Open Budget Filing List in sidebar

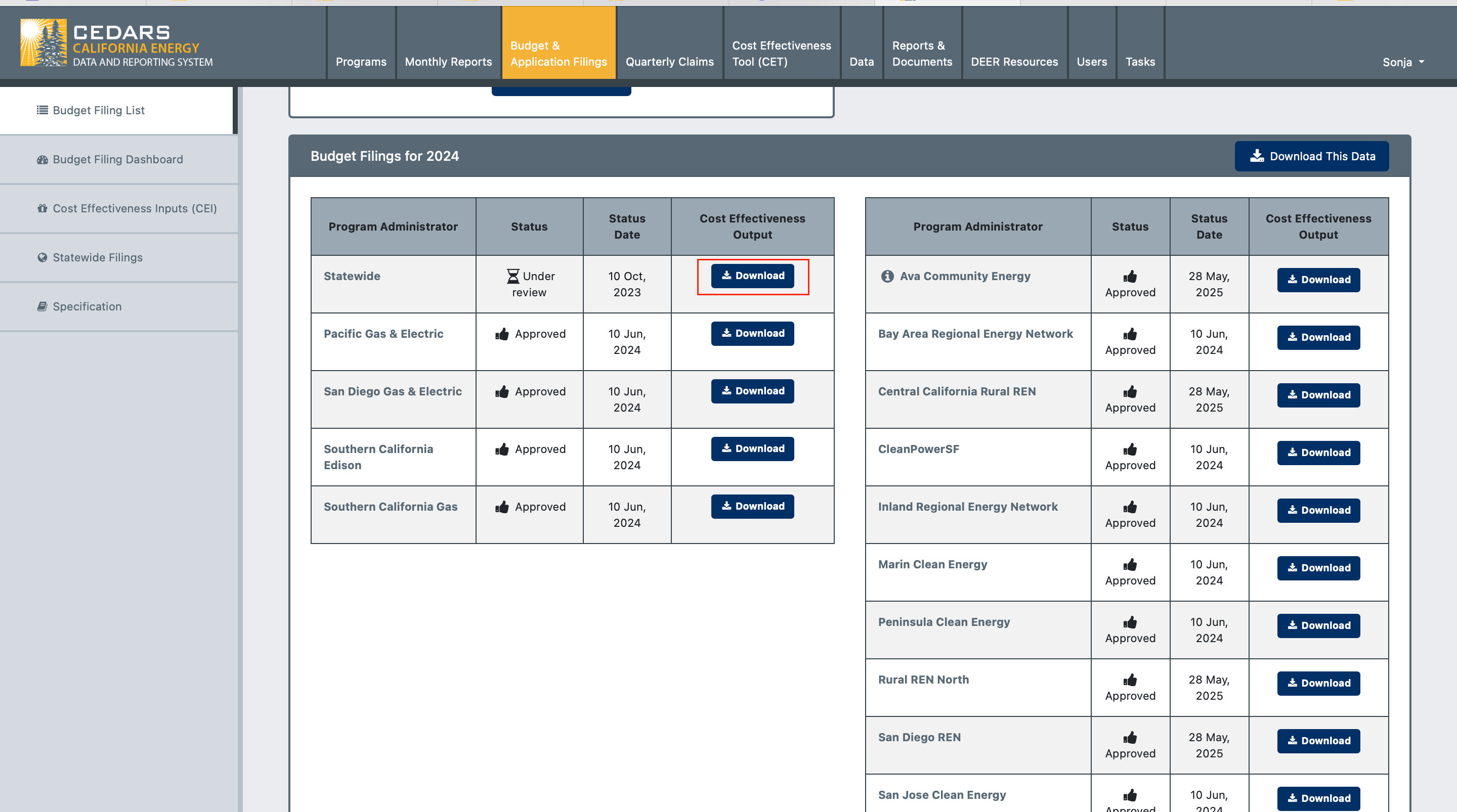(117, 110)
